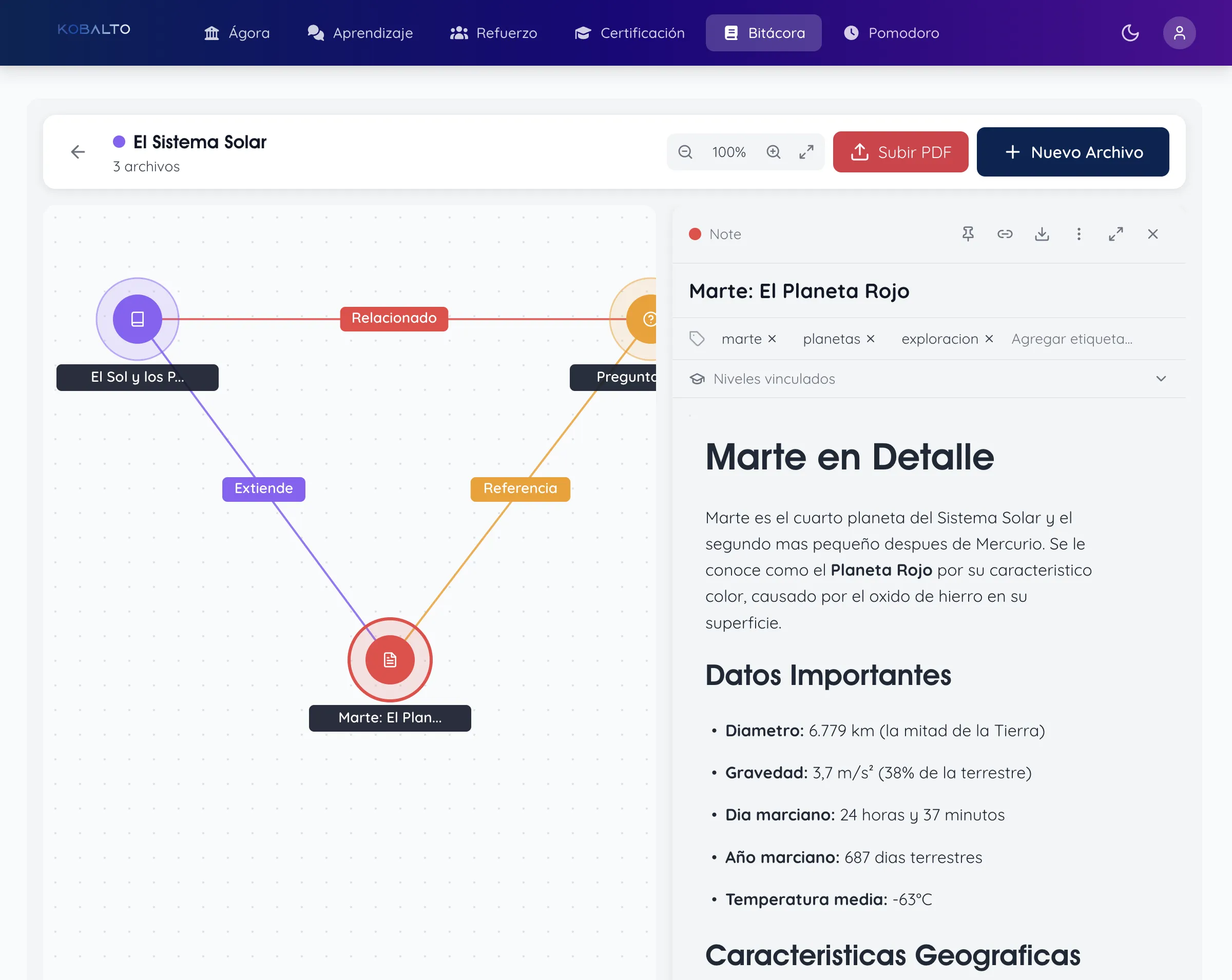Download the Marte note
Viewport: 1232px width, 980px height.
click(x=1042, y=234)
